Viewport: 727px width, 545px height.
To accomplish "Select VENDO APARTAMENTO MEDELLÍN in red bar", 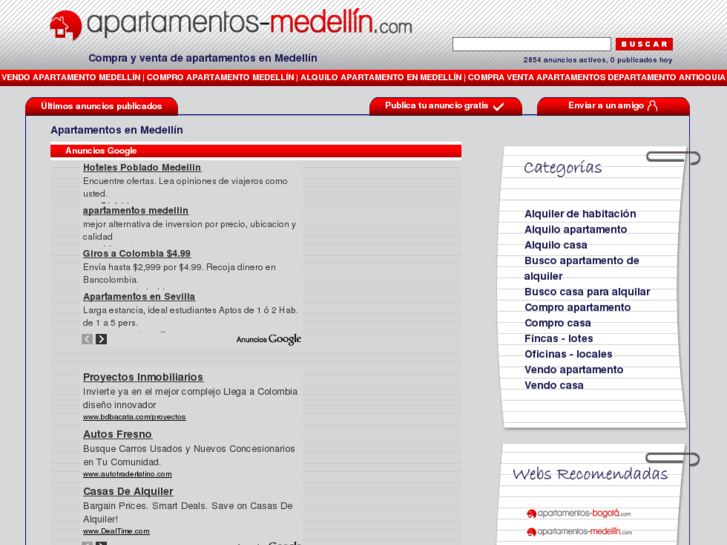I will pos(71,77).
